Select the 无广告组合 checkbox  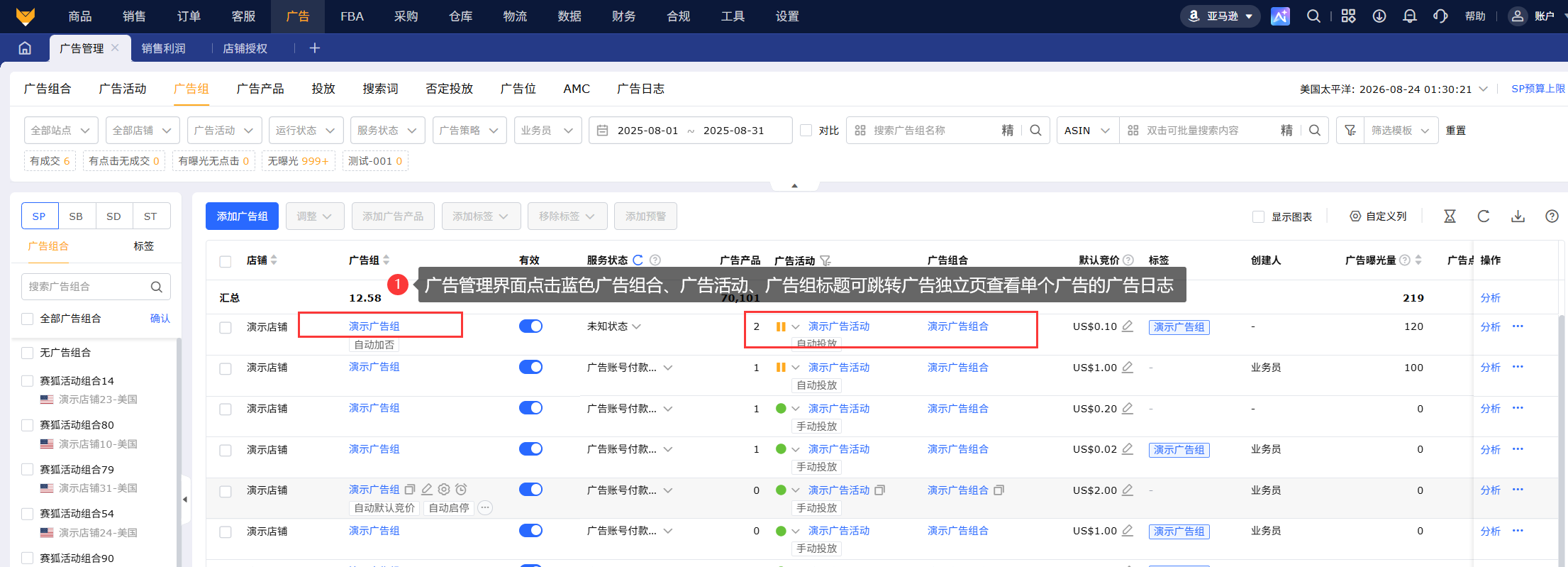(x=28, y=353)
